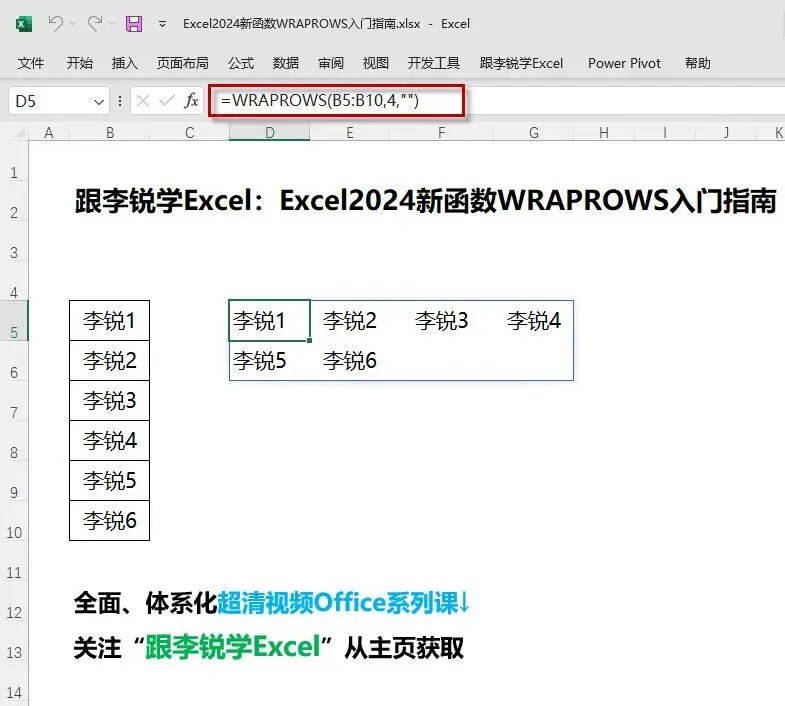The height and width of the screenshot is (706, 785).
Task: Click the Select All corner triangle
Action: 20,132
